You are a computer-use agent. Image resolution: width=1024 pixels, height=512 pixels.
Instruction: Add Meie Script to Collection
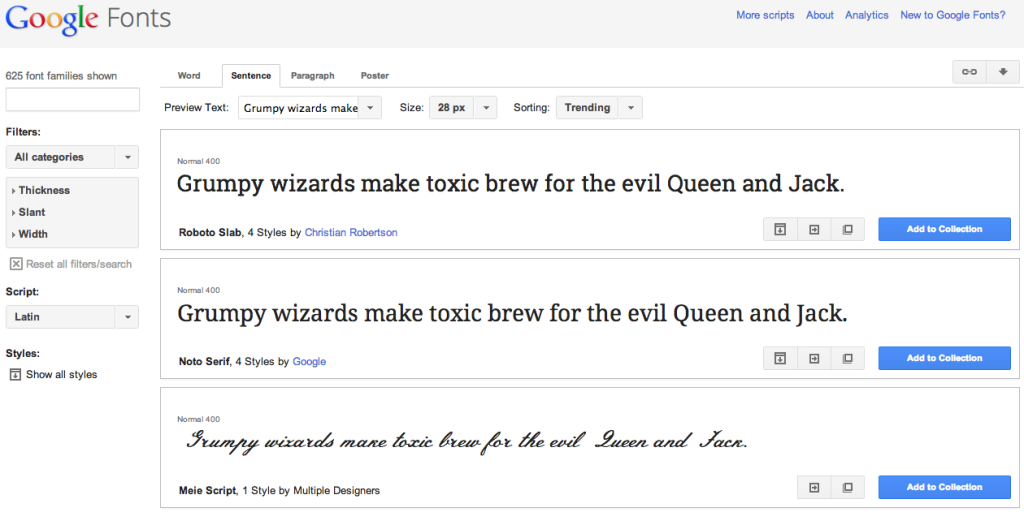(944, 487)
